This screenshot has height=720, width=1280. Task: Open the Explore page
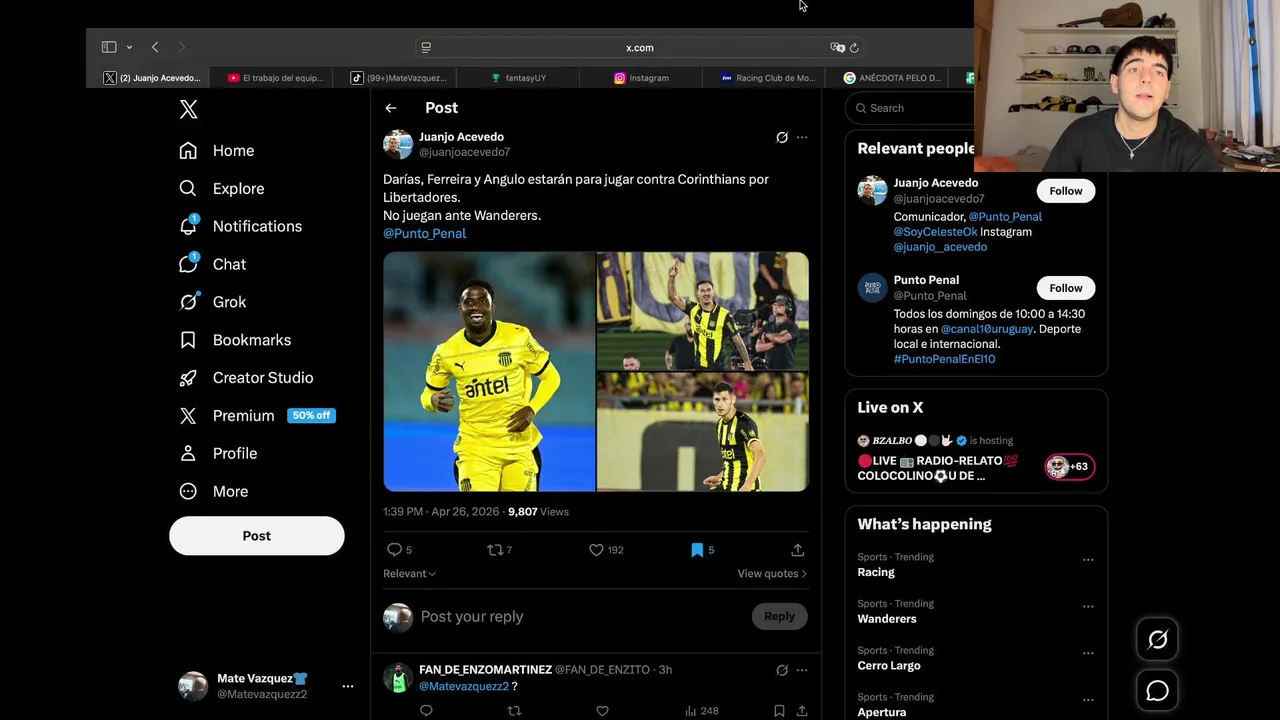click(221, 188)
